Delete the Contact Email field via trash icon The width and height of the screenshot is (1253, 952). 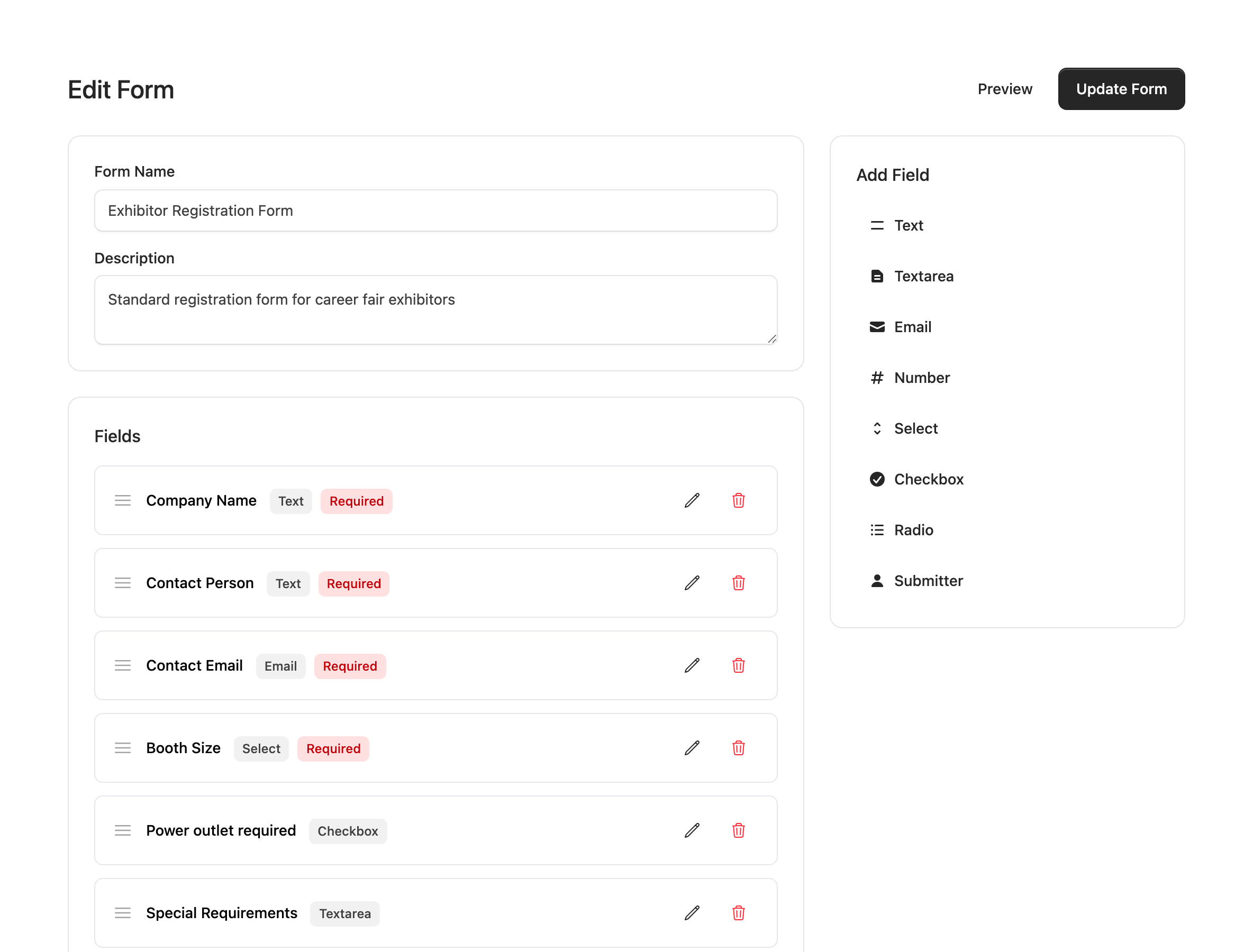coord(738,666)
